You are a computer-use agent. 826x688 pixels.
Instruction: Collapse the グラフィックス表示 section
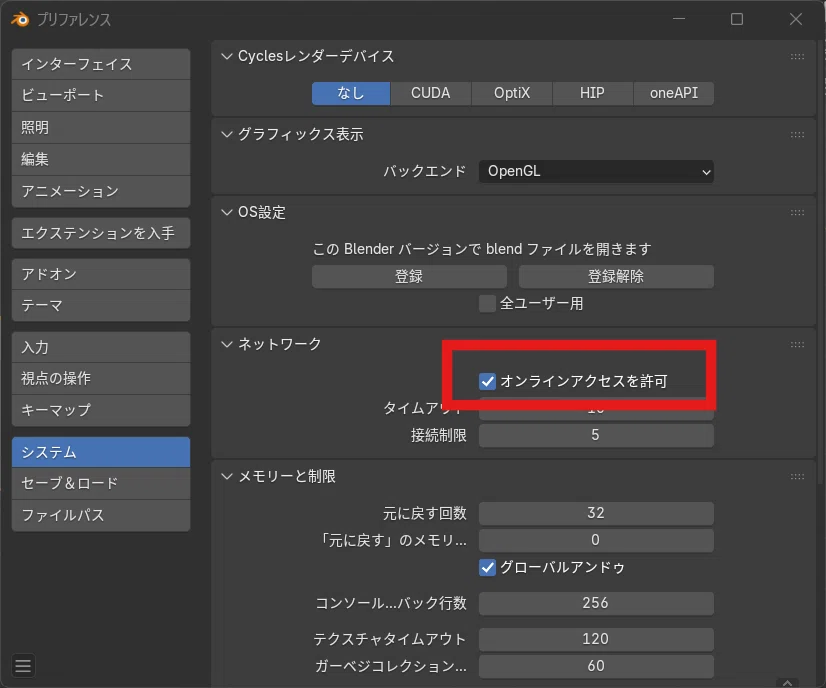tap(227, 134)
